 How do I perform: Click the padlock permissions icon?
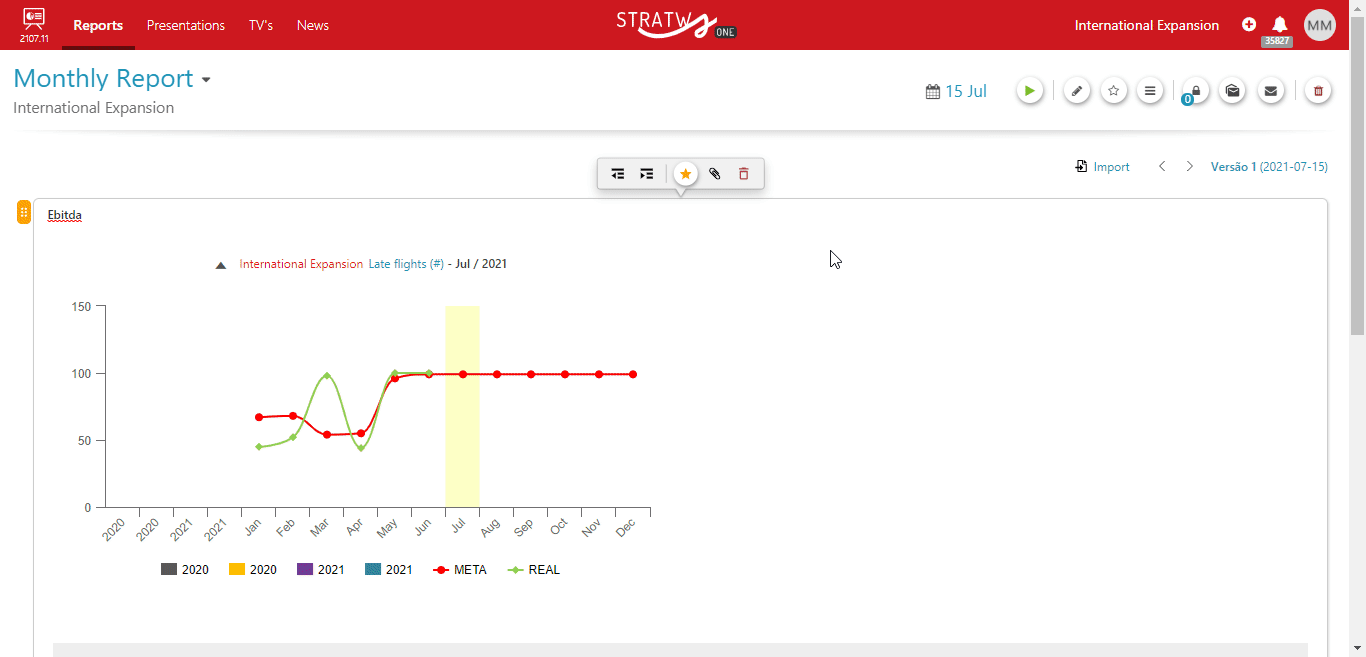(1196, 91)
